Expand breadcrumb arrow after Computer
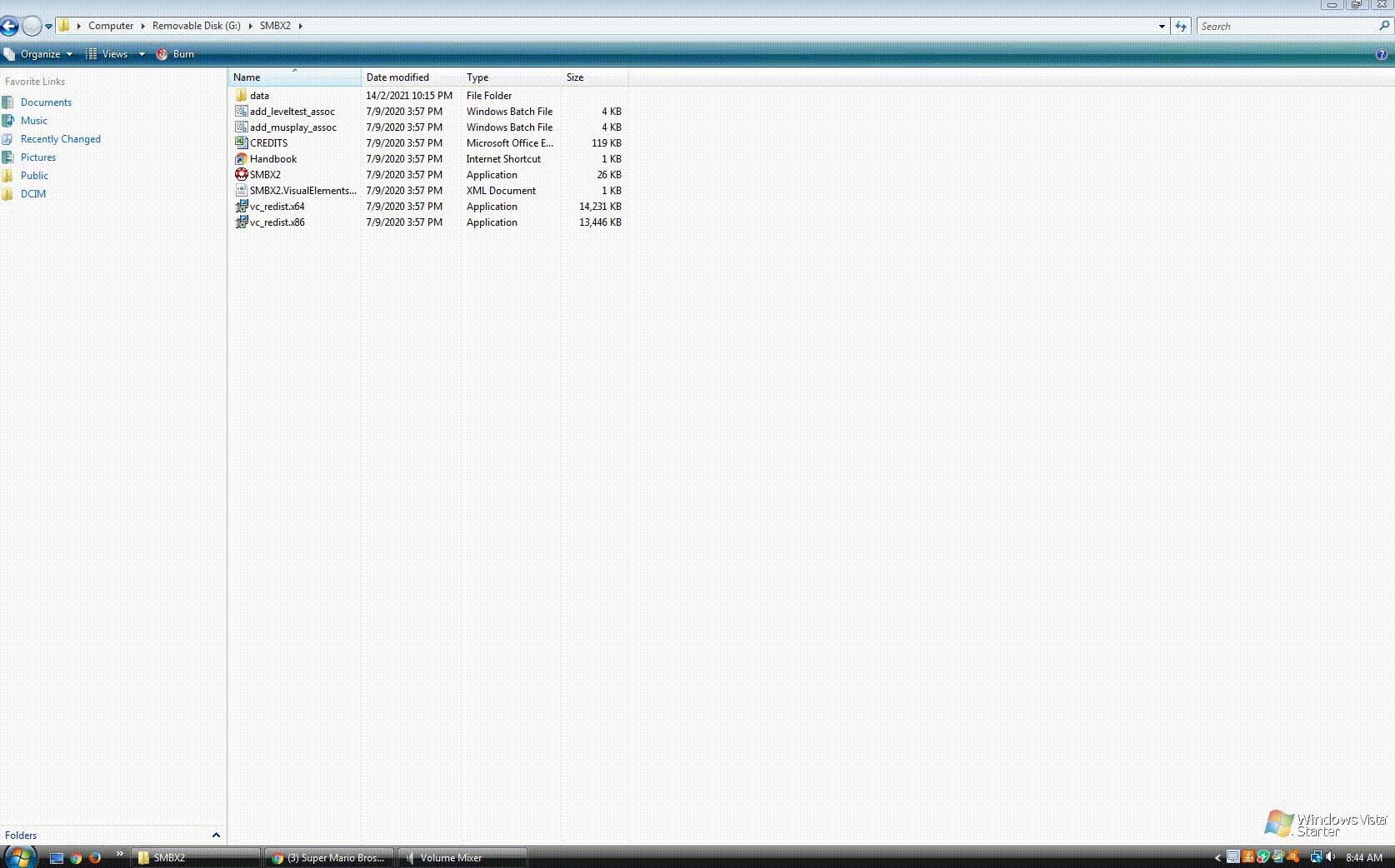Image resolution: width=1395 pixels, height=868 pixels. tap(142, 26)
